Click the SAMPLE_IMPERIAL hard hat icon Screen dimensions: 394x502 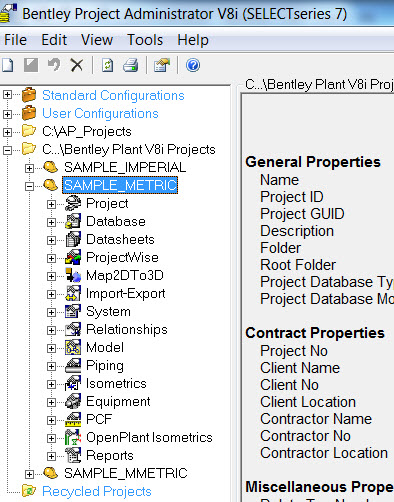[x=51, y=167]
